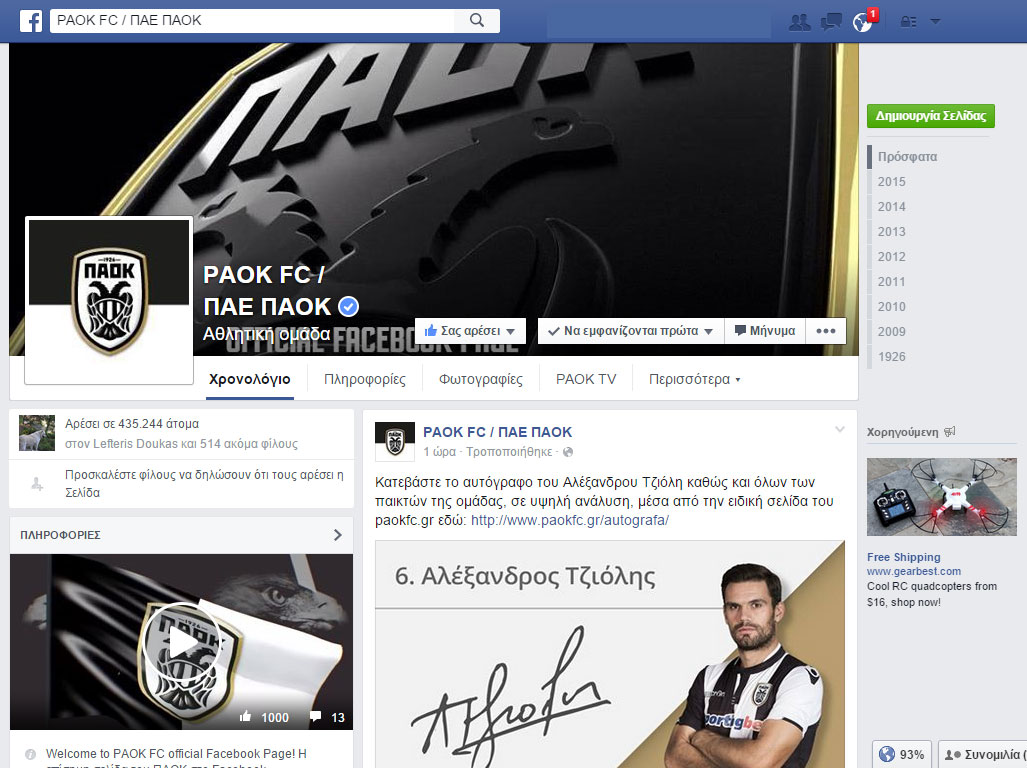Open the Σας αρέσει like dropdown
The height and width of the screenshot is (768, 1027).
[x=470, y=331]
